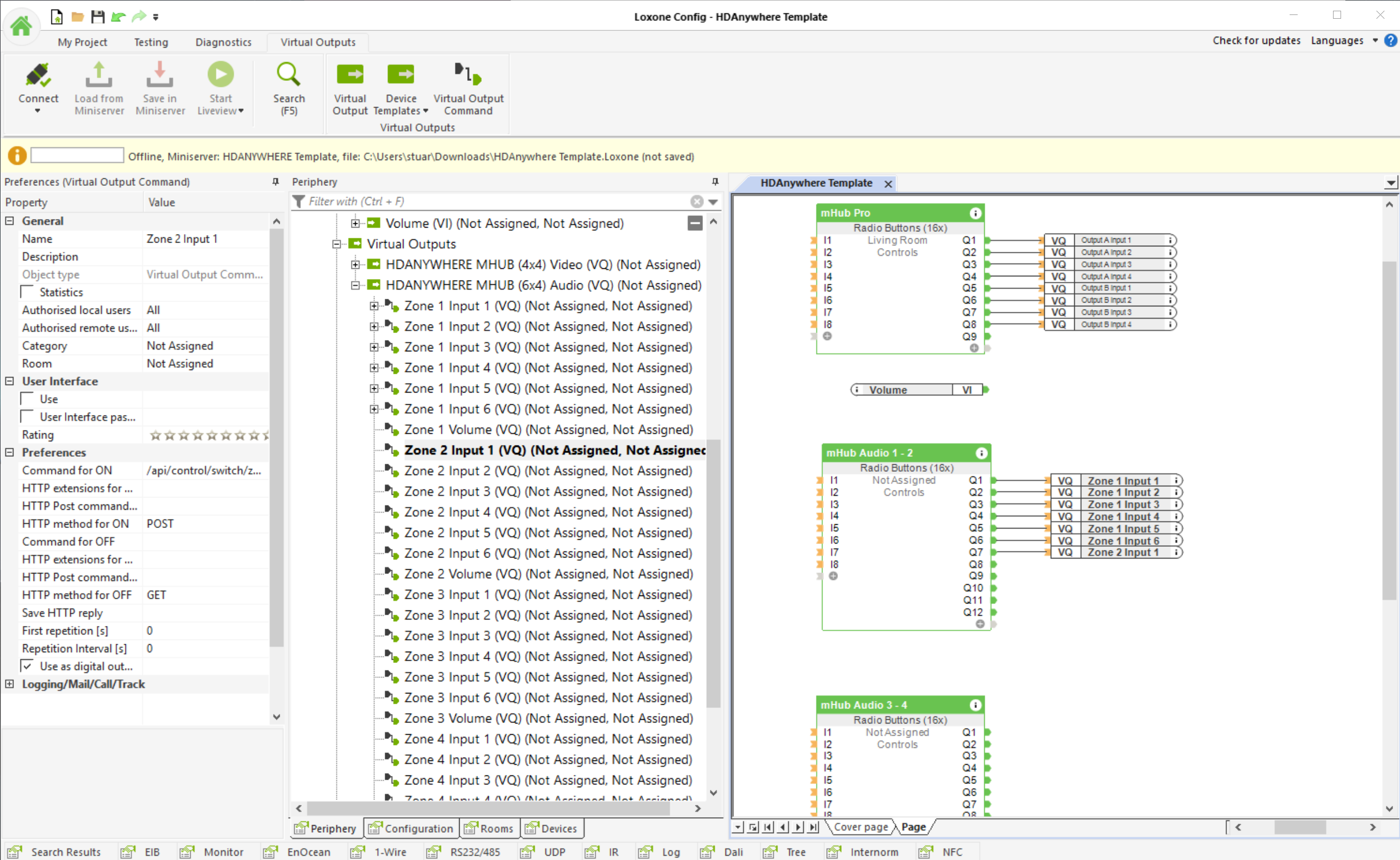The height and width of the screenshot is (860, 1400).
Task: Click the Connect plug icon
Action: (x=38, y=75)
